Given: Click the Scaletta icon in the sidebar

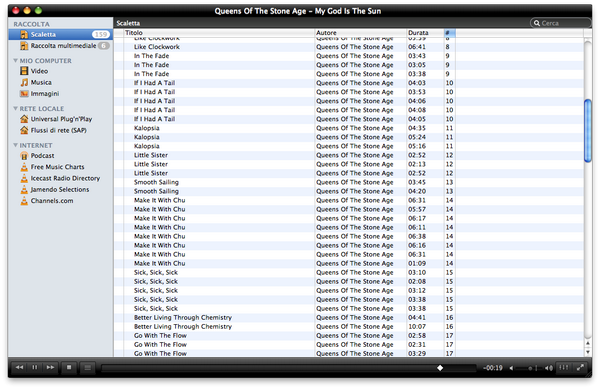Looking at the screenshot, I should point(24,35).
